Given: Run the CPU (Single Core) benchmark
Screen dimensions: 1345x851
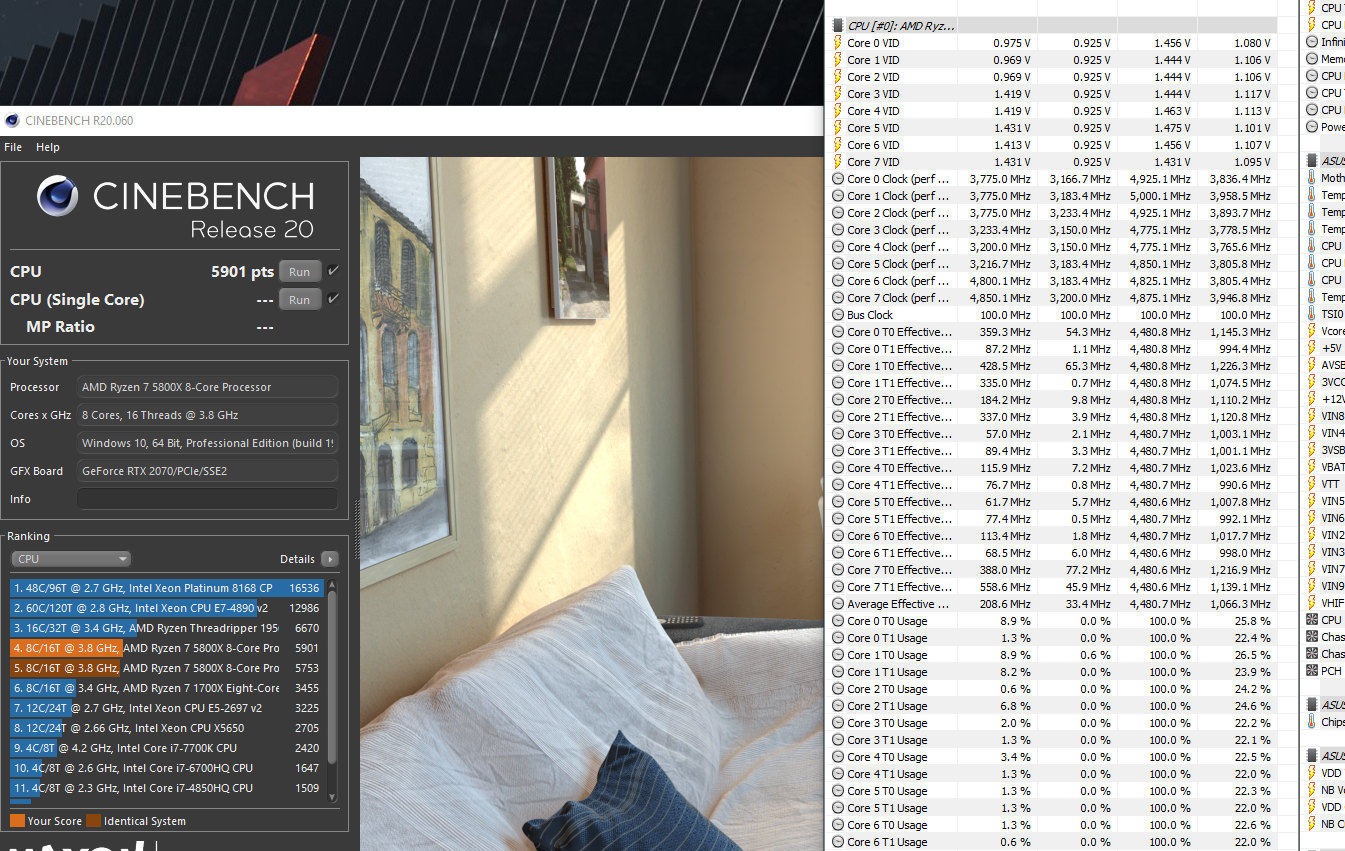Looking at the screenshot, I should 299,300.
